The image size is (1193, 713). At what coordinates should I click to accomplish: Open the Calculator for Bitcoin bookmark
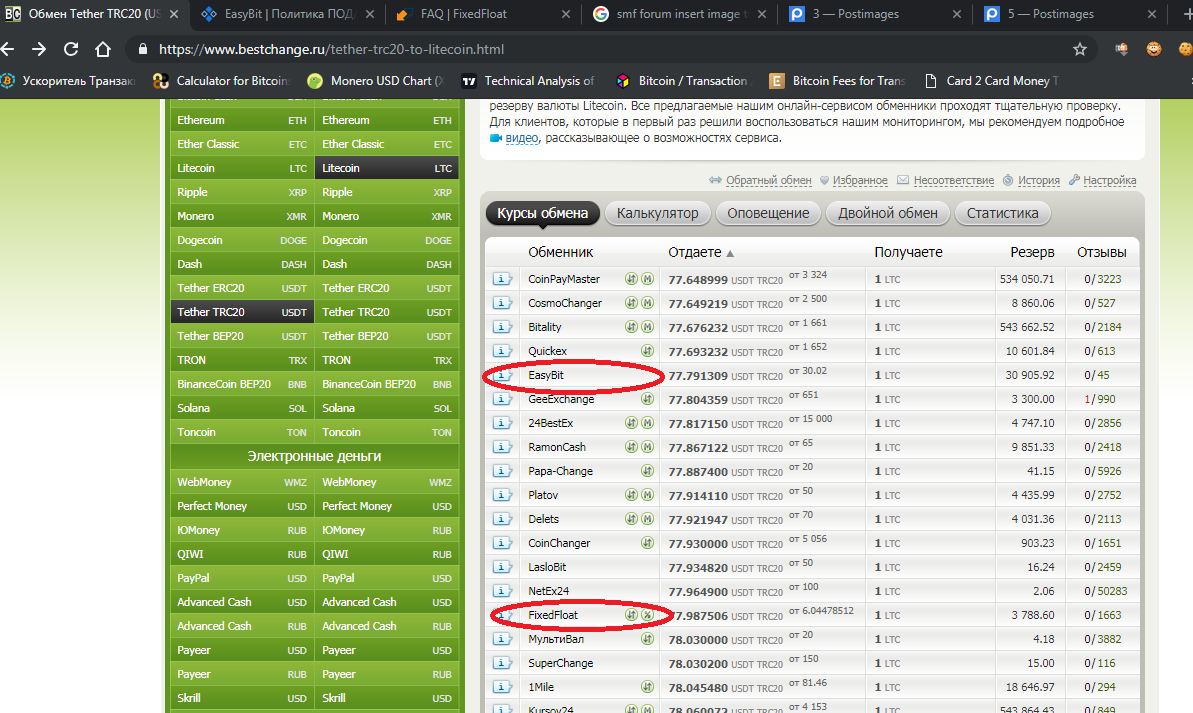(x=221, y=81)
